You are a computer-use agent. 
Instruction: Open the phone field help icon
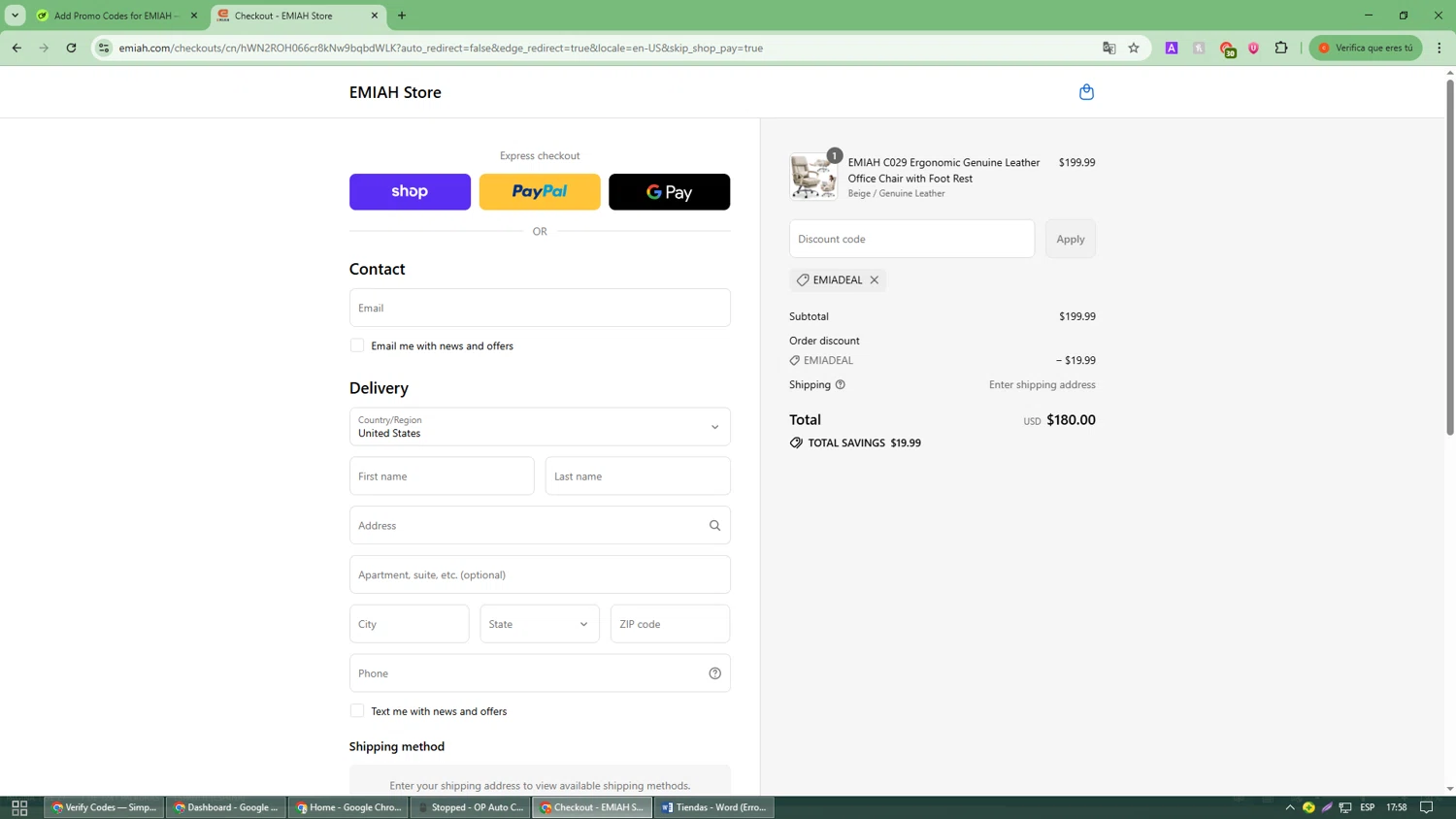714,673
